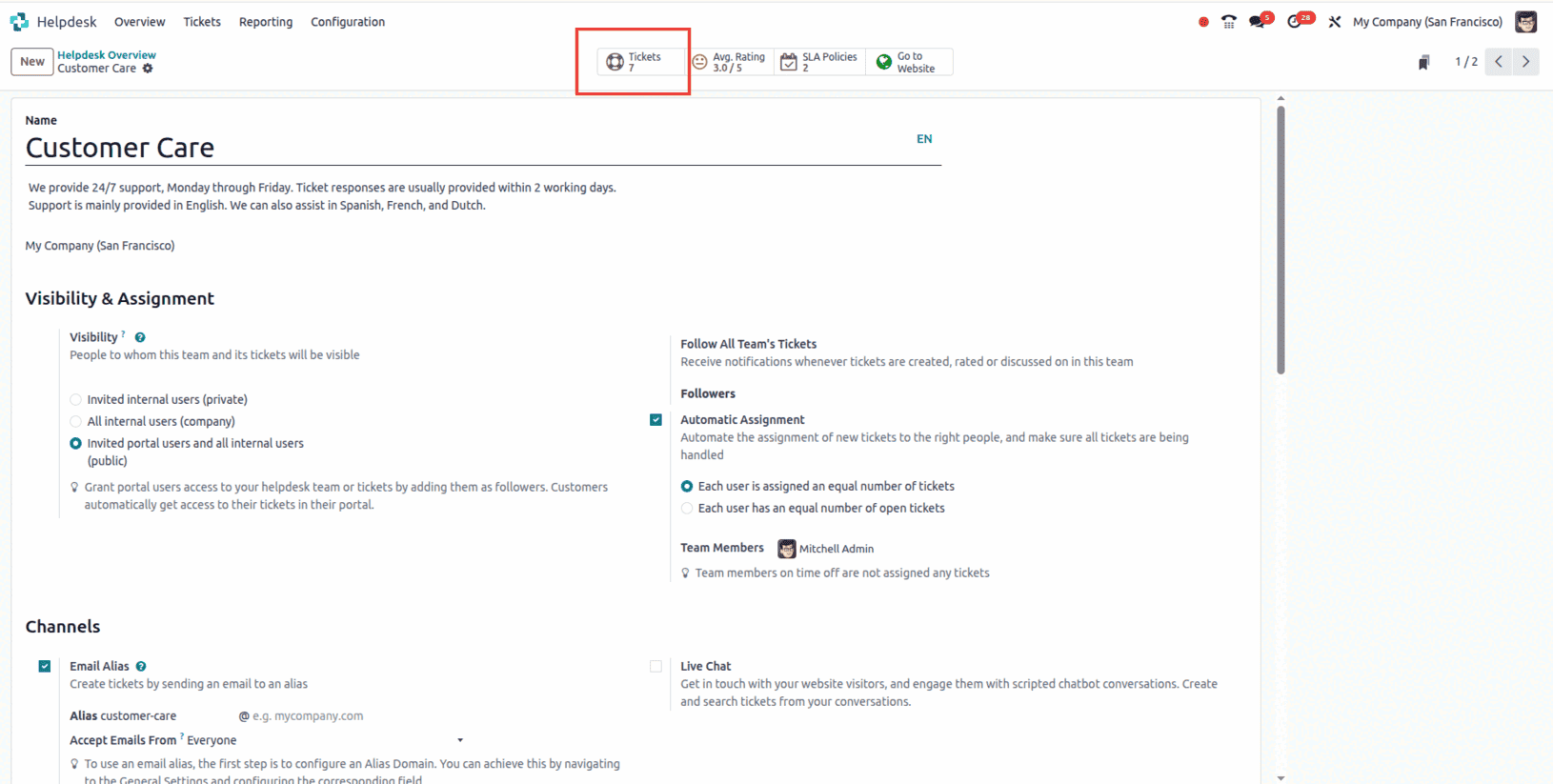This screenshot has height=784, width=1553.
Task: Open the Helpdesk app home icon
Action: pos(19,22)
